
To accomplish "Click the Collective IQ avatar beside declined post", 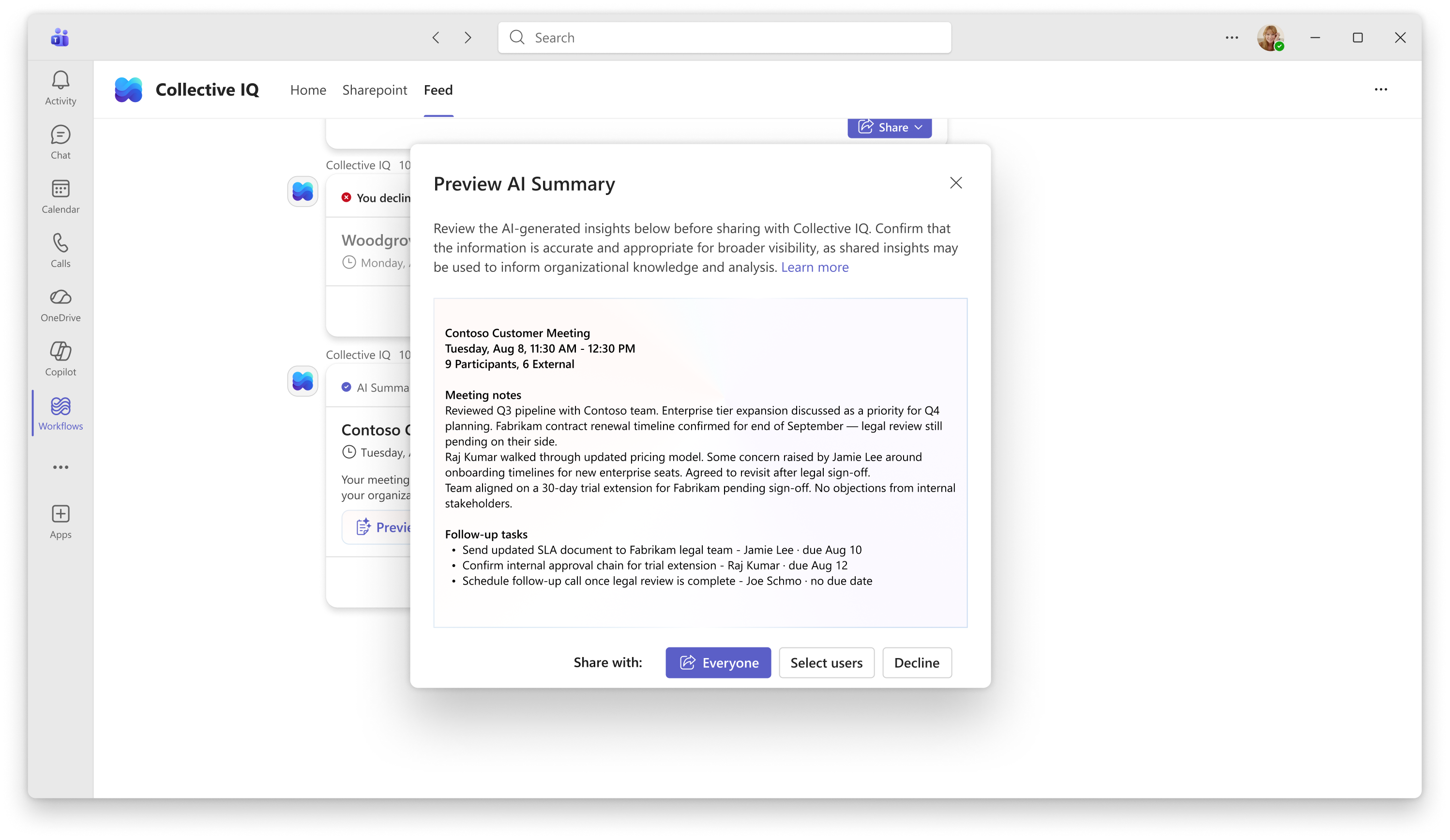I will click(x=302, y=191).
